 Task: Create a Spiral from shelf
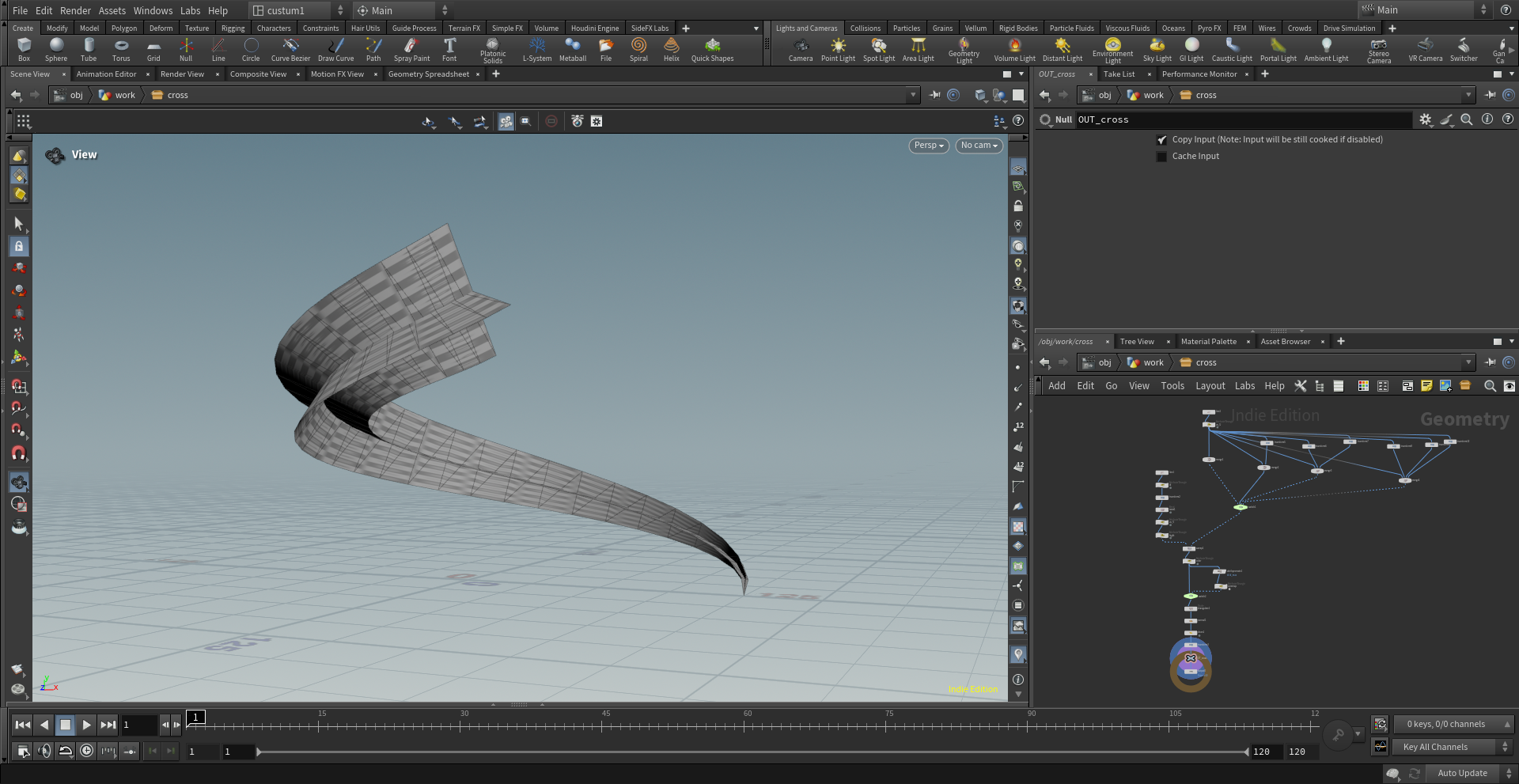tap(638, 49)
